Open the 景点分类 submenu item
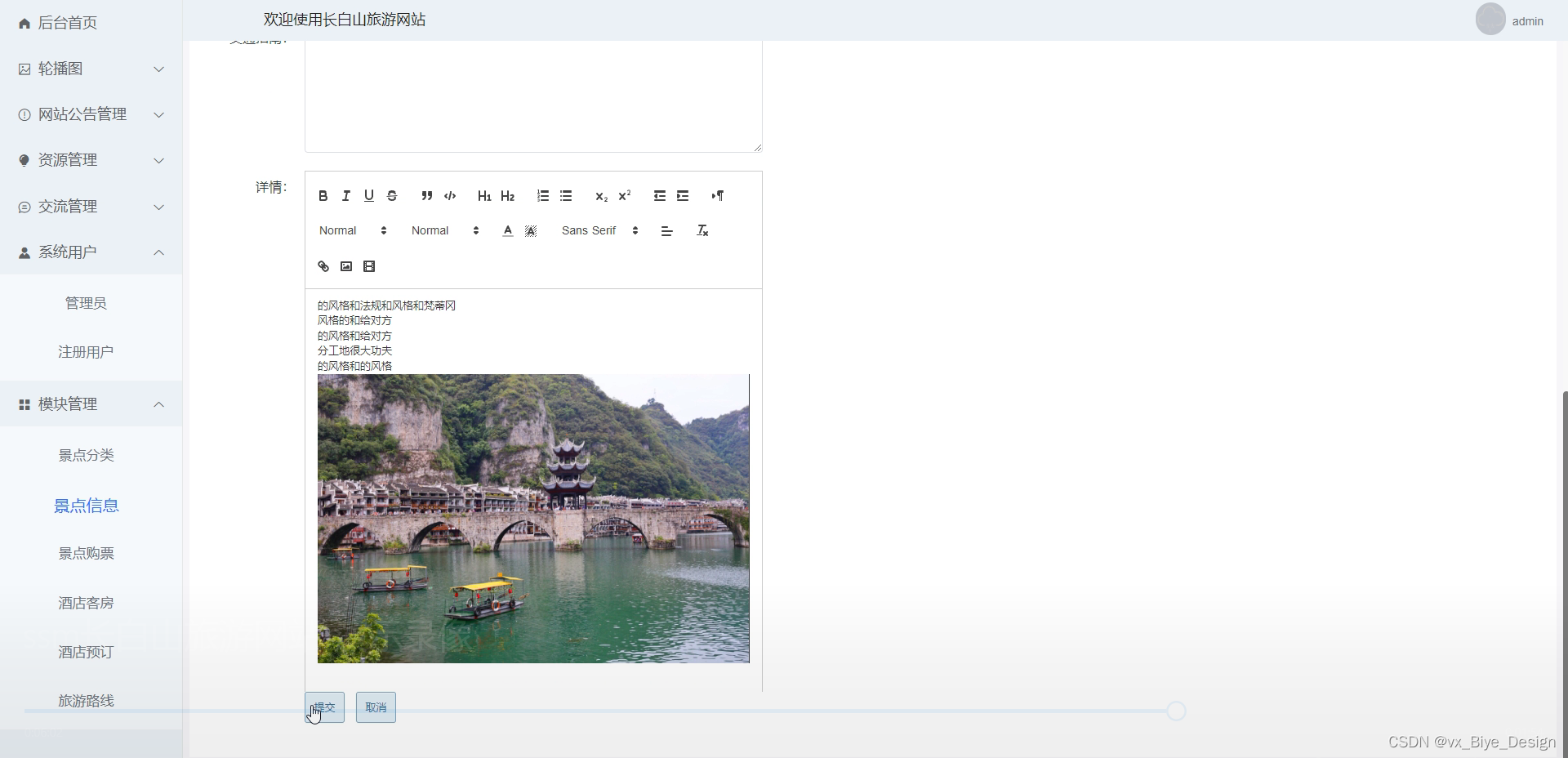Screen dimensions: 1568x758 coord(86,455)
